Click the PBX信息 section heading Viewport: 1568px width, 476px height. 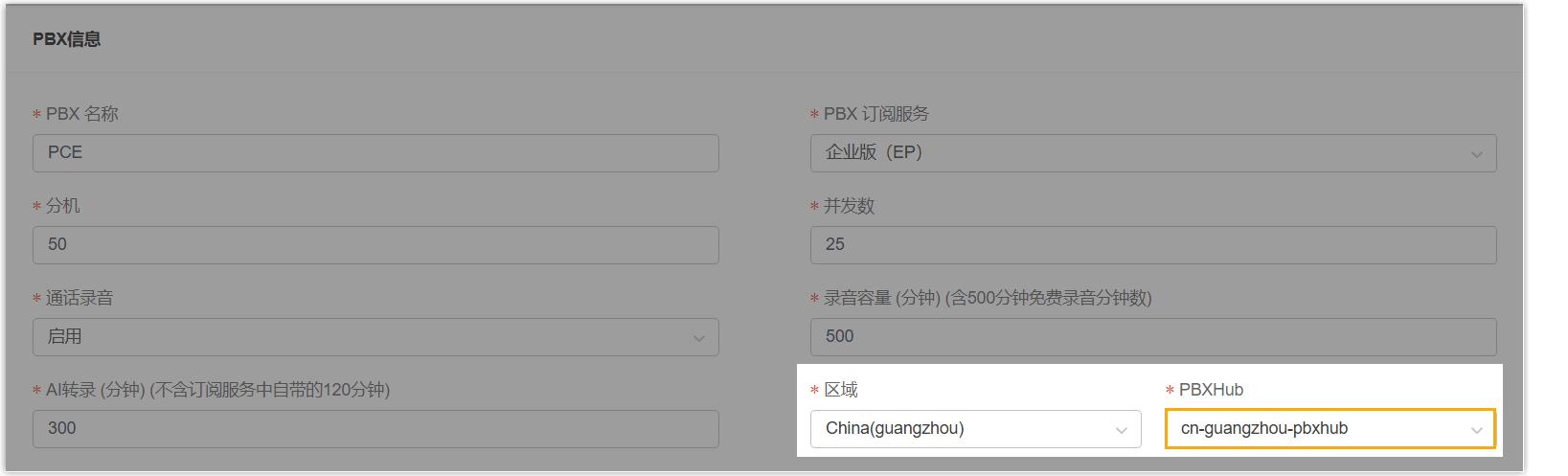click(67, 39)
